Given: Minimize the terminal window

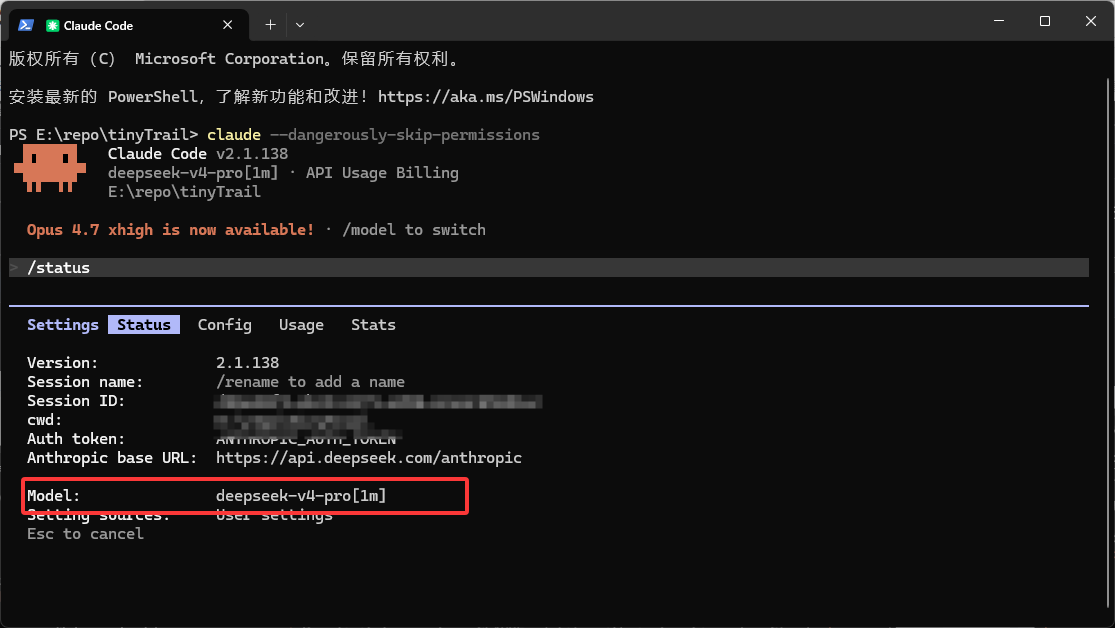Looking at the screenshot, I should pyautogui.click(x=999, y=21).
